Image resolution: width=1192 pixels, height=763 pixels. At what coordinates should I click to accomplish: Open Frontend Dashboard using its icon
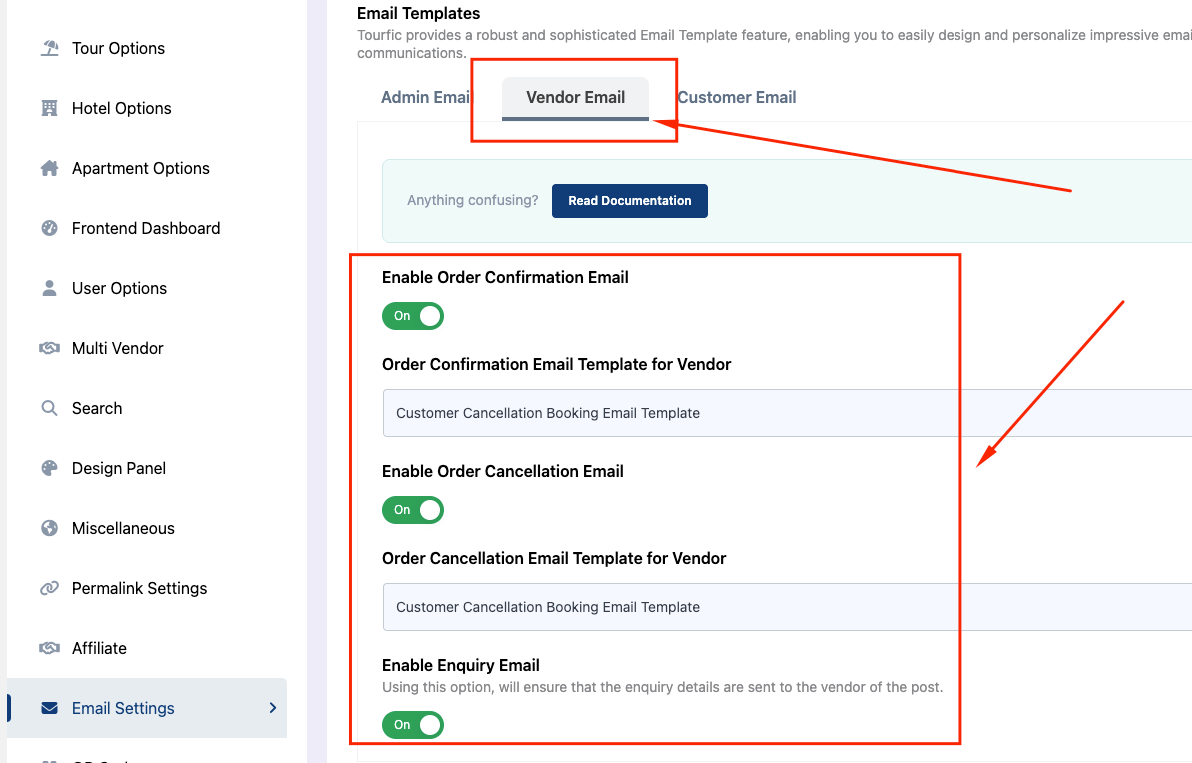point(49,227)
